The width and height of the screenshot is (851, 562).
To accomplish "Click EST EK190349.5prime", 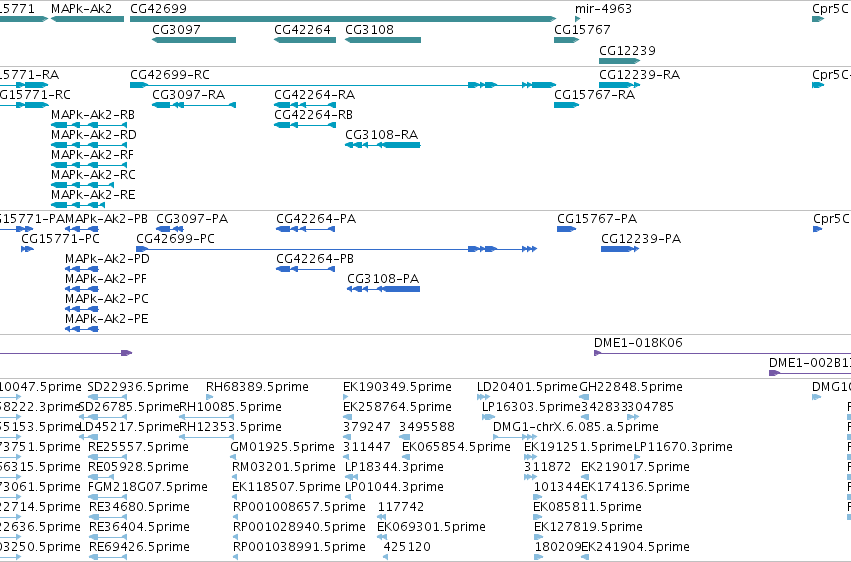I will click(x=346, y=397).
